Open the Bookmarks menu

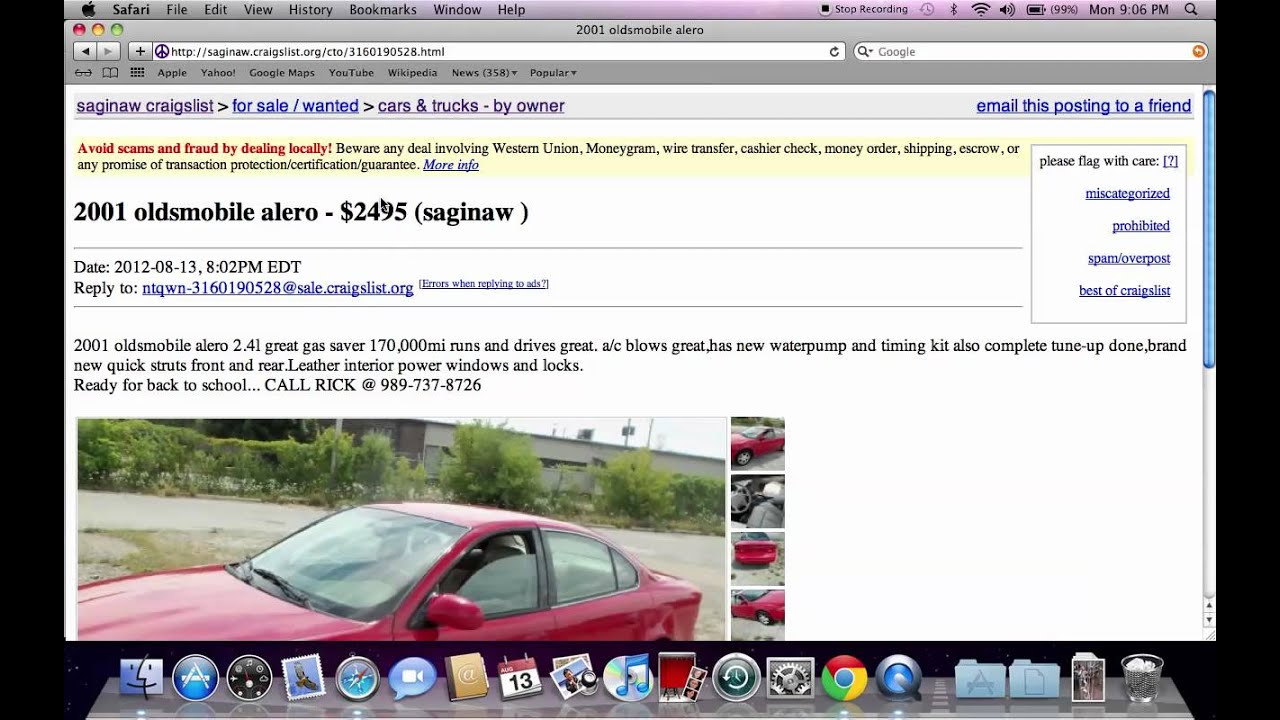(383, 9)
